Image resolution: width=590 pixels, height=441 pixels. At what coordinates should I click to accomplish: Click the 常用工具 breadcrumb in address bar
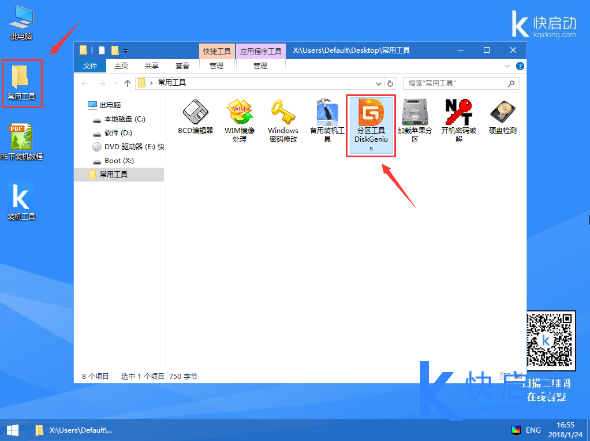172,83
